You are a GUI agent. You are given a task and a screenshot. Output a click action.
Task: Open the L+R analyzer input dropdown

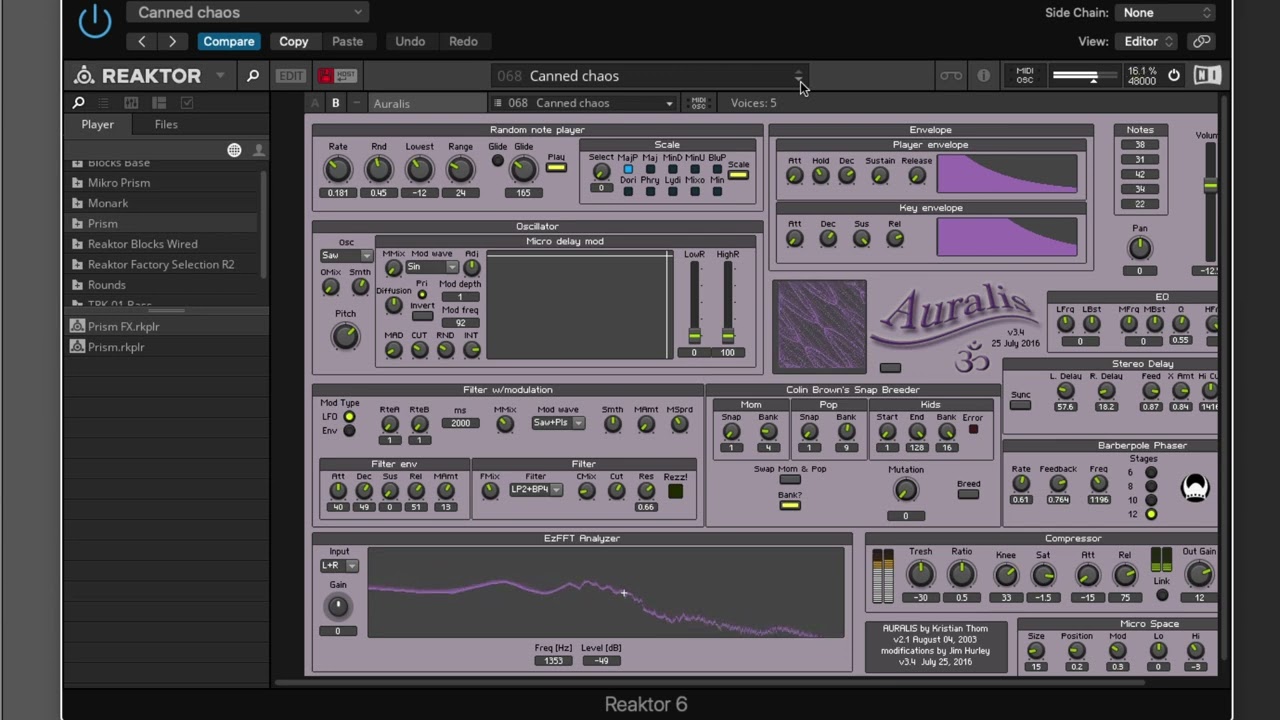tap(339, 565)
